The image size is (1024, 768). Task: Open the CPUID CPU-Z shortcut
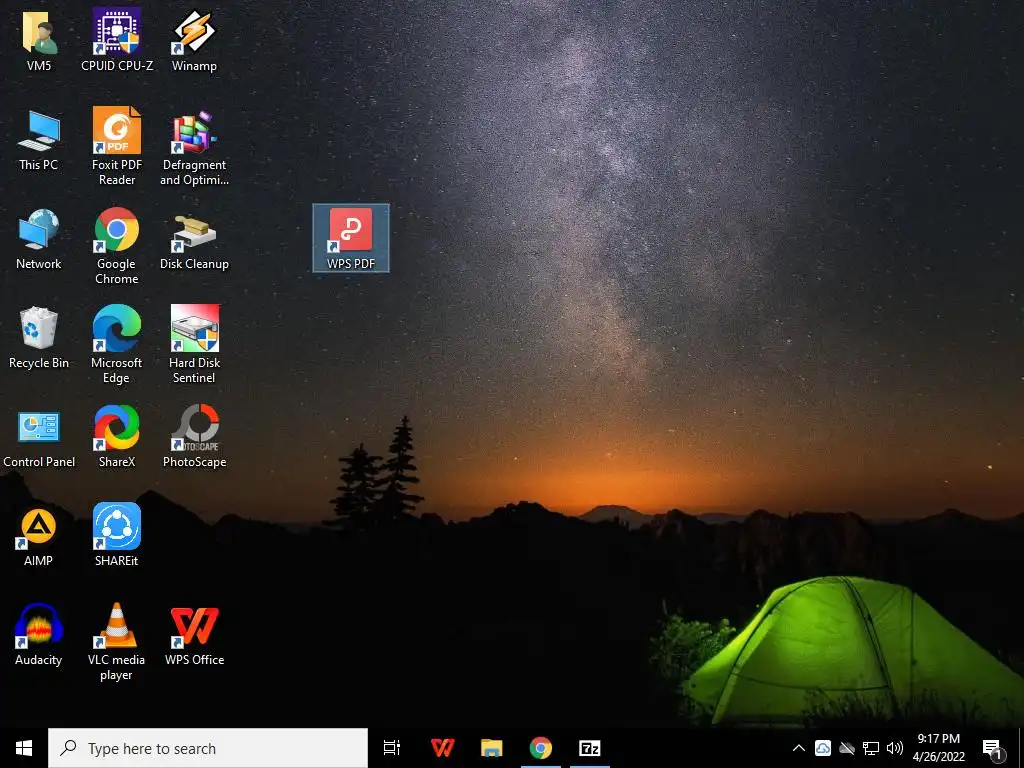[117, 40]
